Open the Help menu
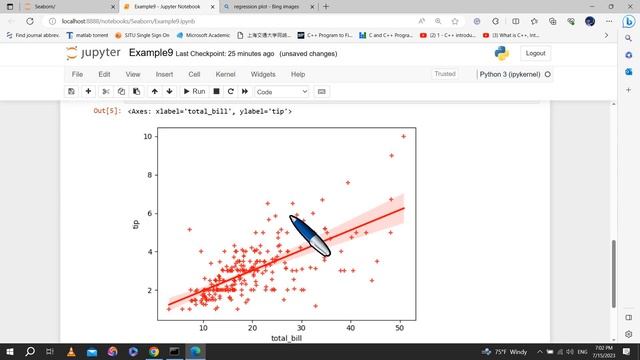Screen dimensions: 640x360 tap(298, 74)
